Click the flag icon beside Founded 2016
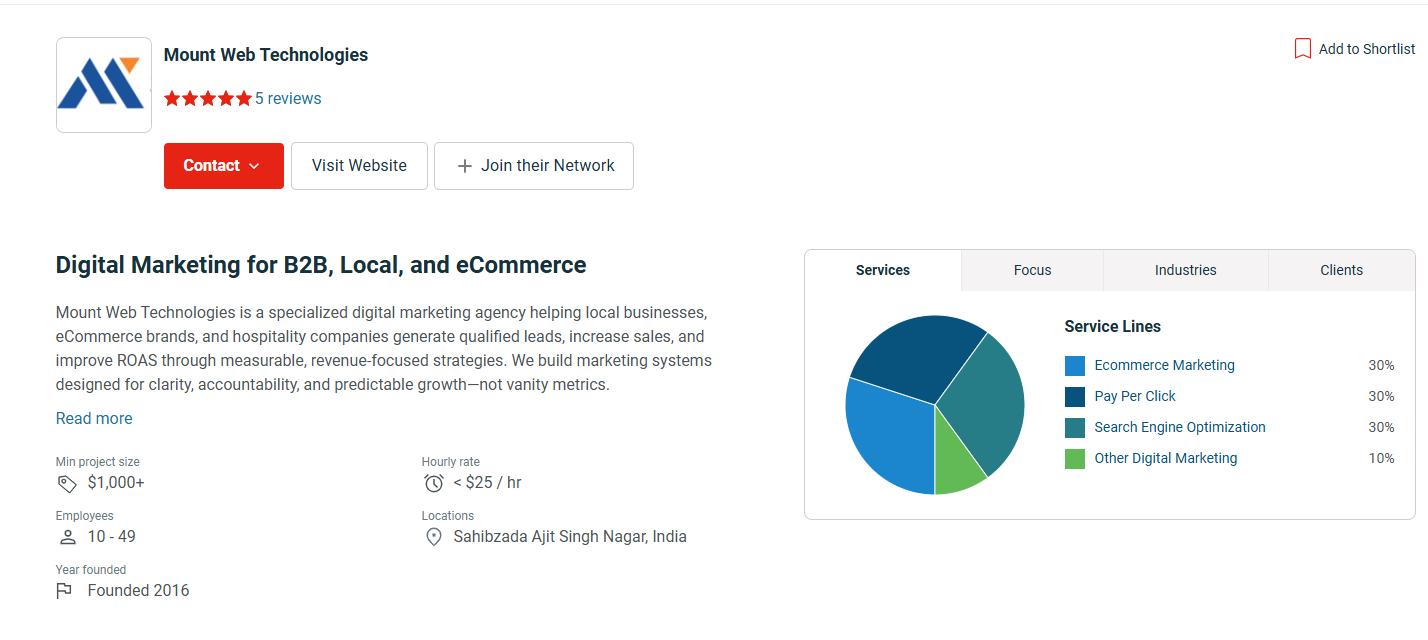 (65, 591)
